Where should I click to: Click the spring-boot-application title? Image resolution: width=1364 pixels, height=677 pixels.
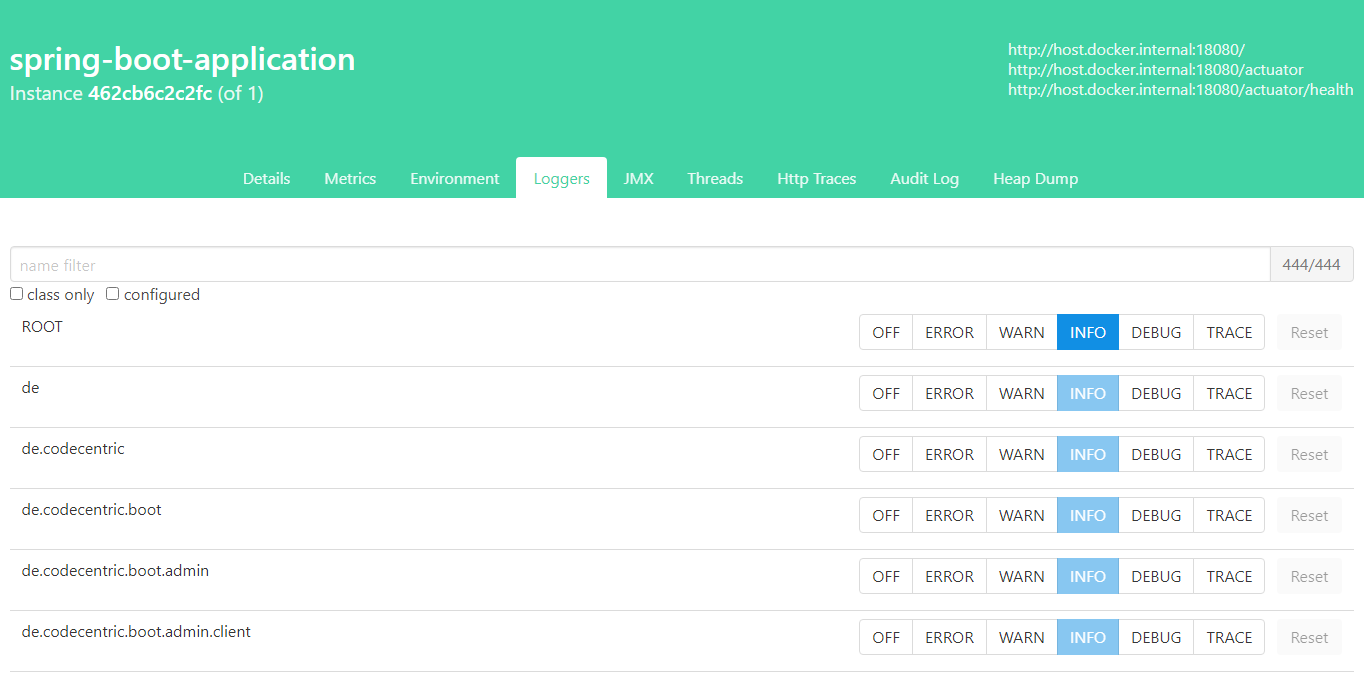point(182,60)
